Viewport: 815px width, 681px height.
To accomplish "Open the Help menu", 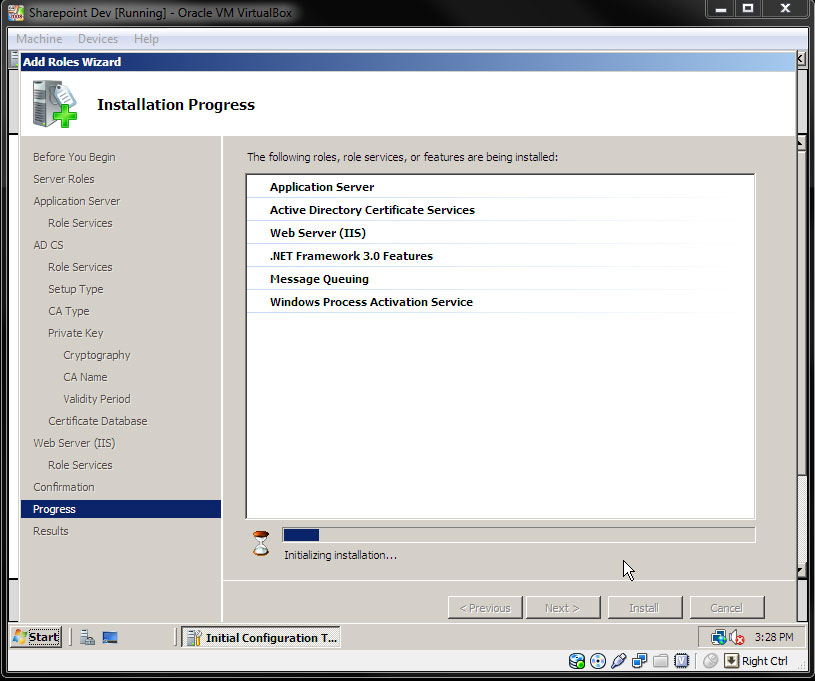I will tap(146, 39).
